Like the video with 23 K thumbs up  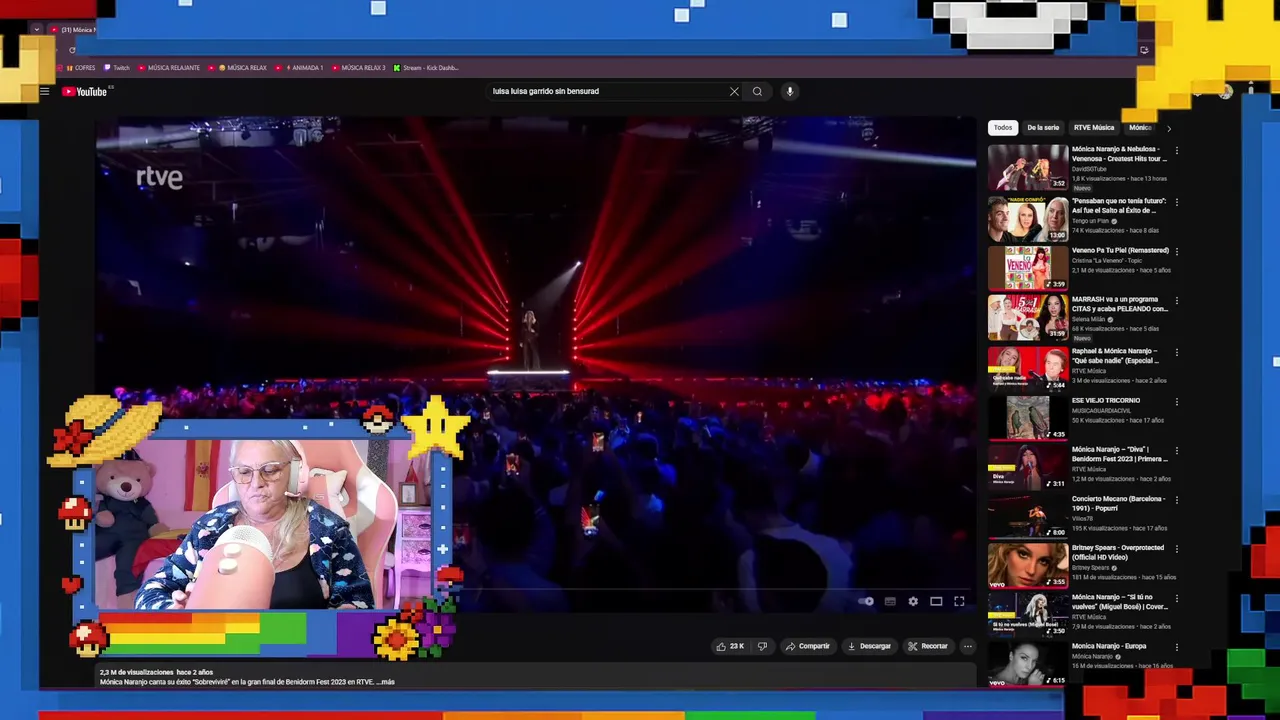coord(730,646)
